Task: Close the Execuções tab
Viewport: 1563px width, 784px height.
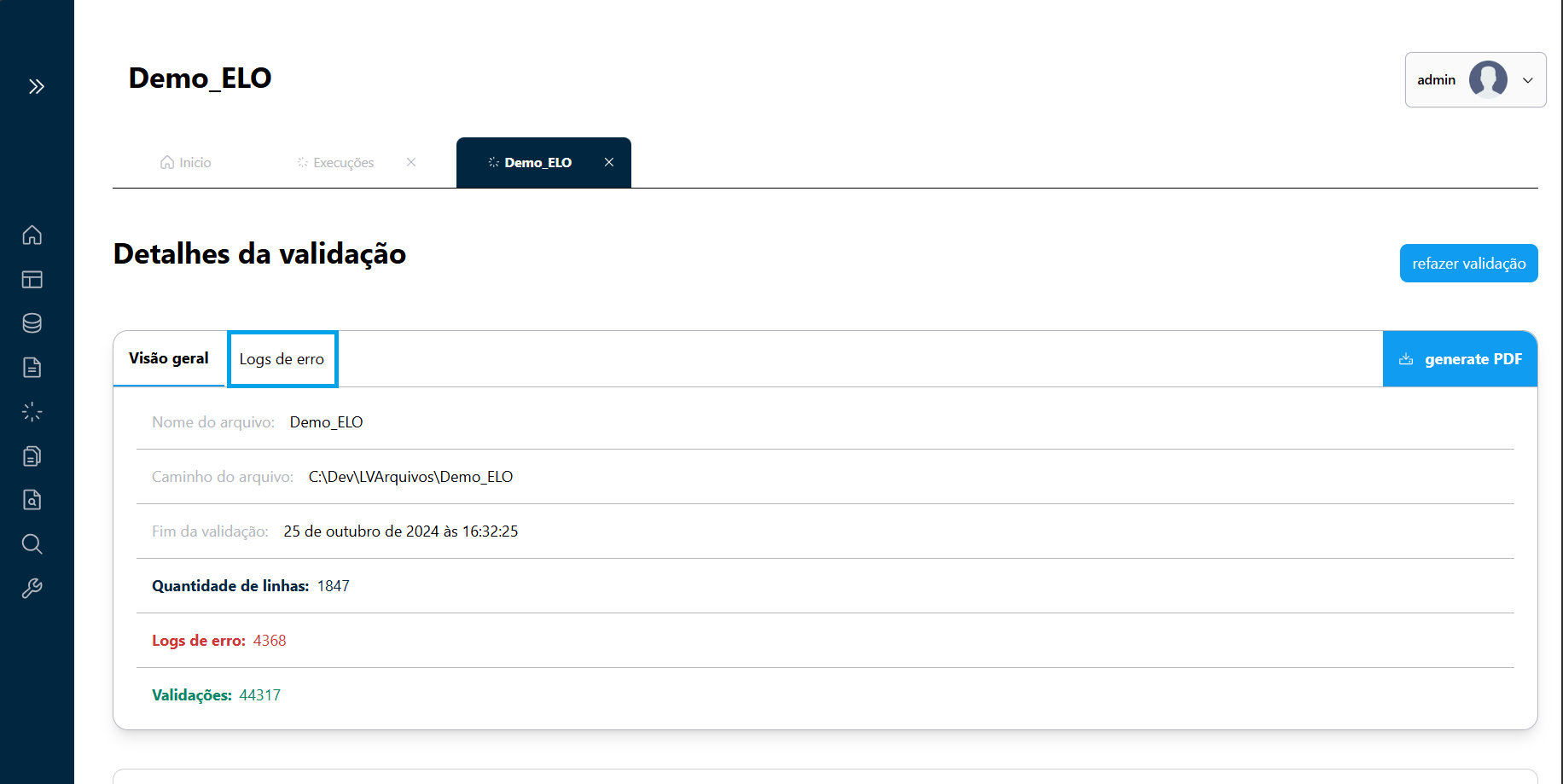Action: coord(411,162)
